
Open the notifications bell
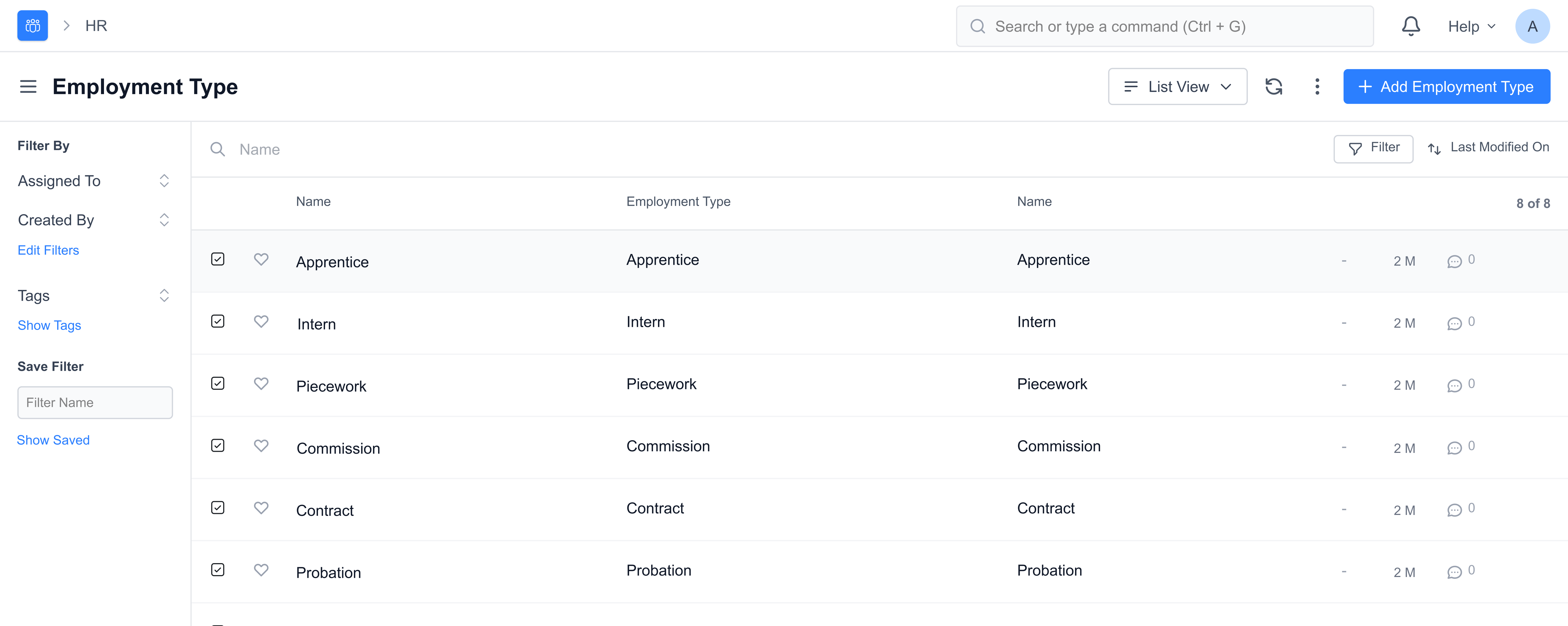(1410, 26)
